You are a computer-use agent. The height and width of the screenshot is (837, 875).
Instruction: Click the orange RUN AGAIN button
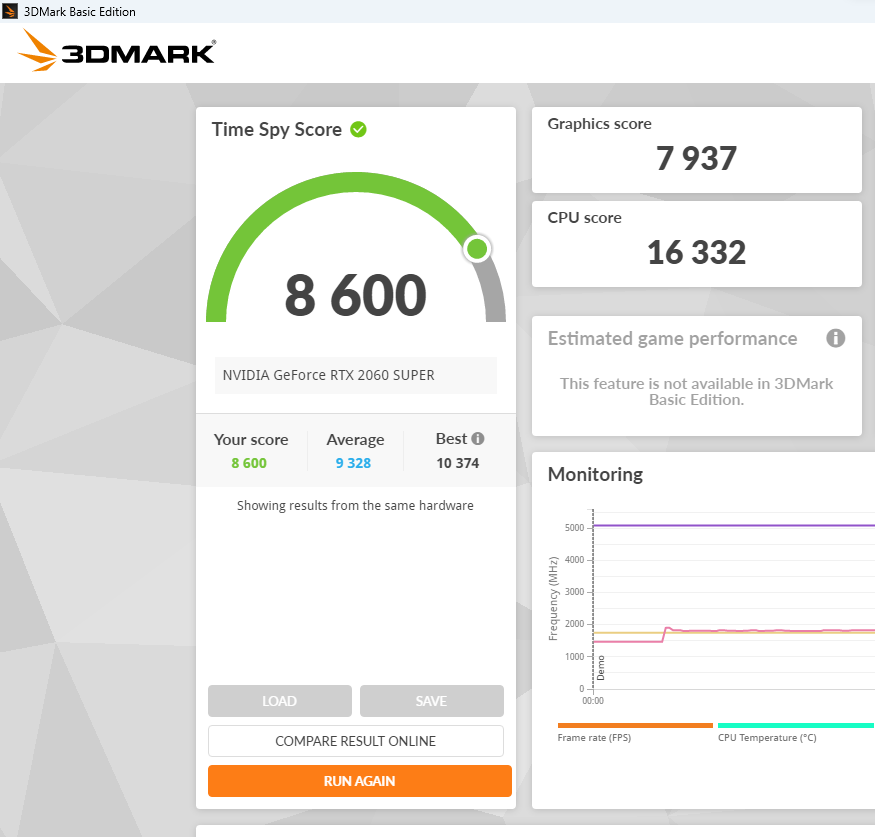359,781
